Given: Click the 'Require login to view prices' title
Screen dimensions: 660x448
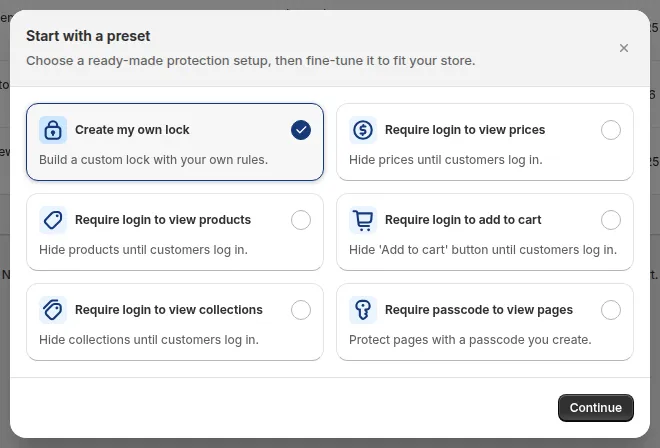Looking at the screenshot, I should [x=465, y=130].
